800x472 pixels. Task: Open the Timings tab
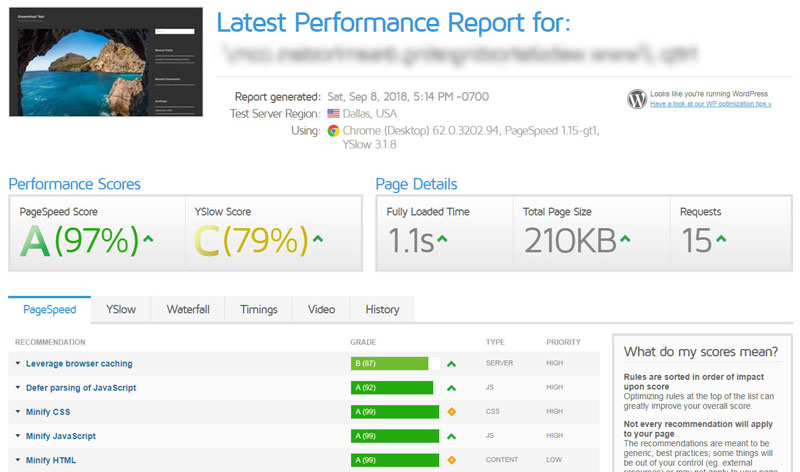coord(259,310)
